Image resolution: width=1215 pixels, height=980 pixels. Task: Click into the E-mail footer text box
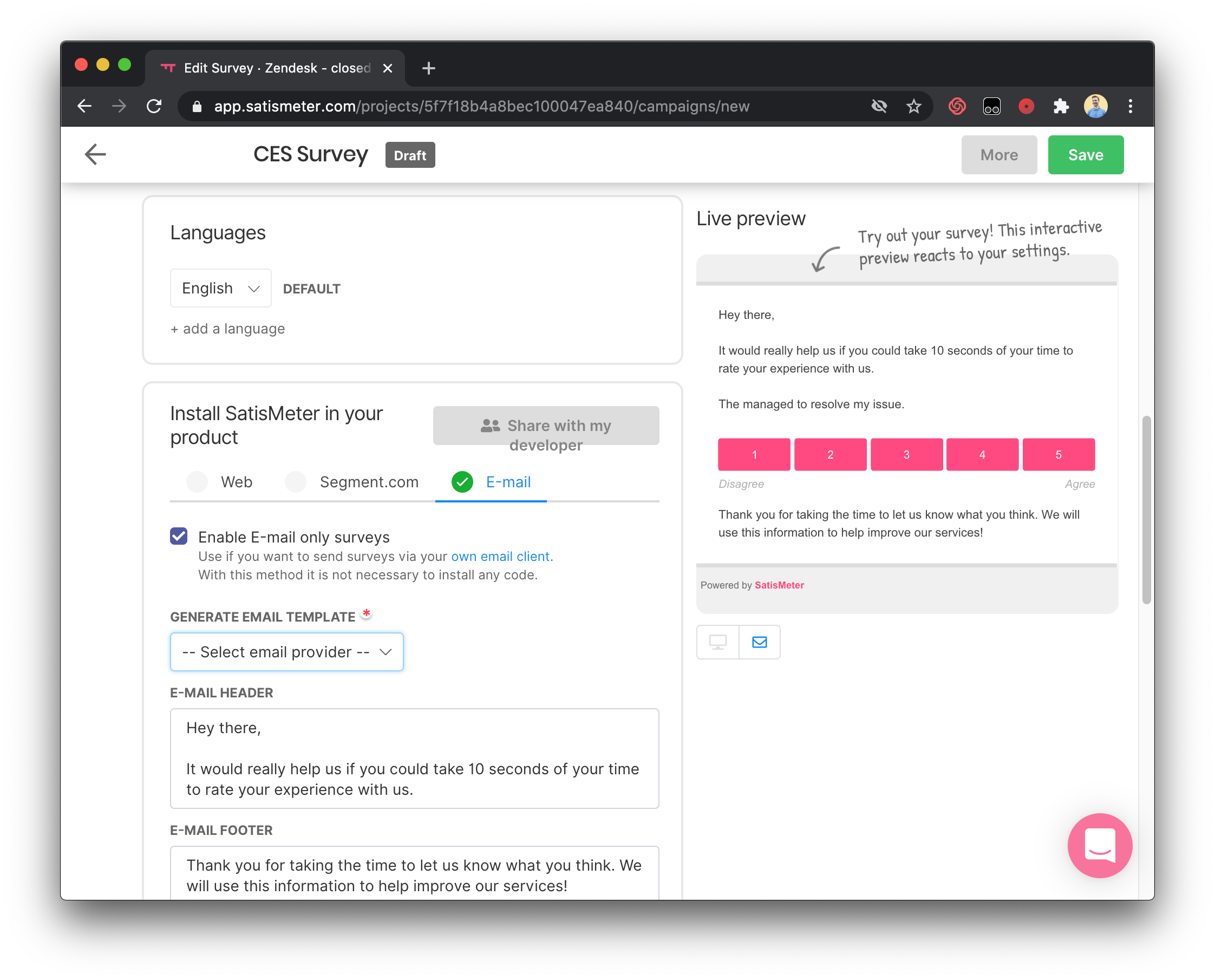click(414, 873)
